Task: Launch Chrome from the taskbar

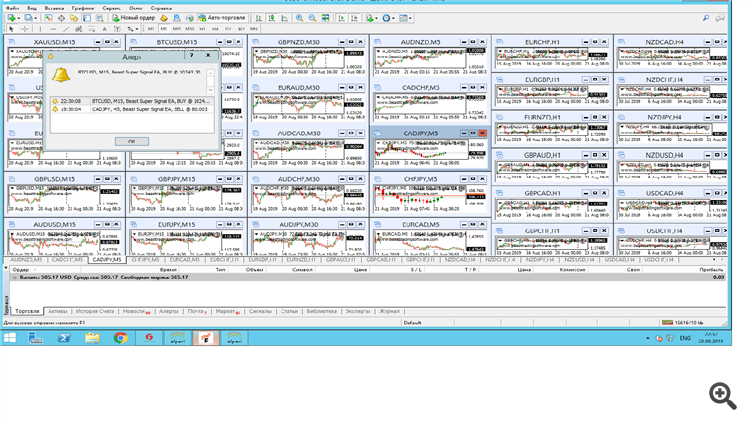Action: click(x=121, y=338)
